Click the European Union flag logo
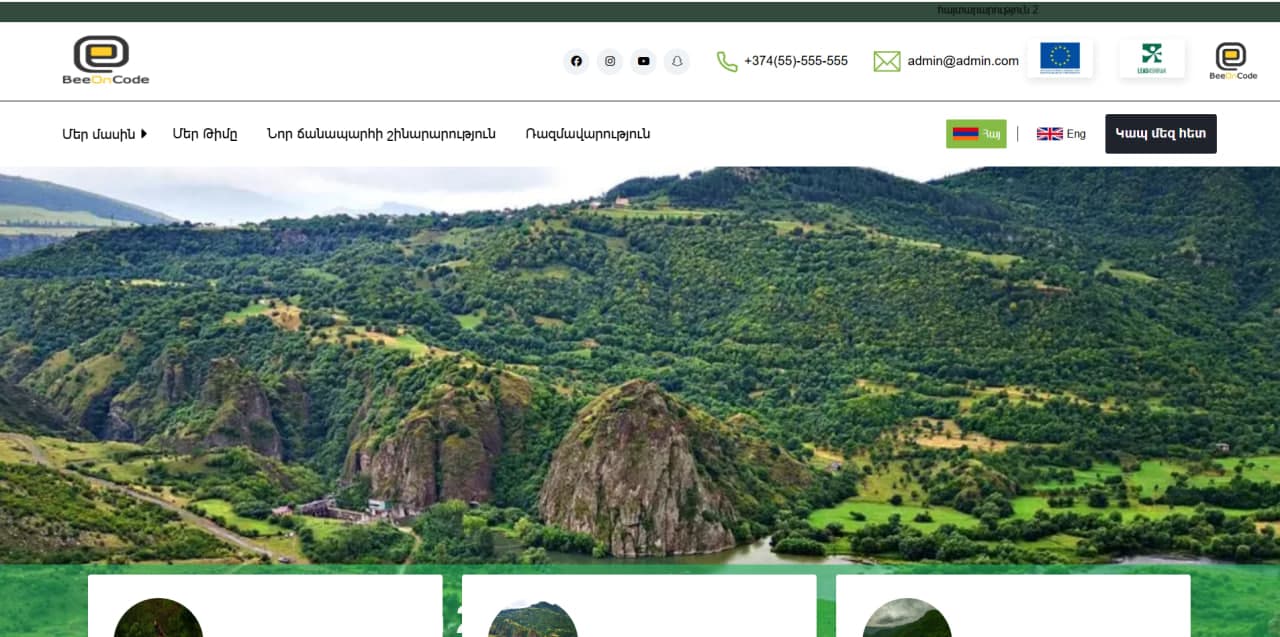Screen dimensions: 1280x637 (1060, 58)
